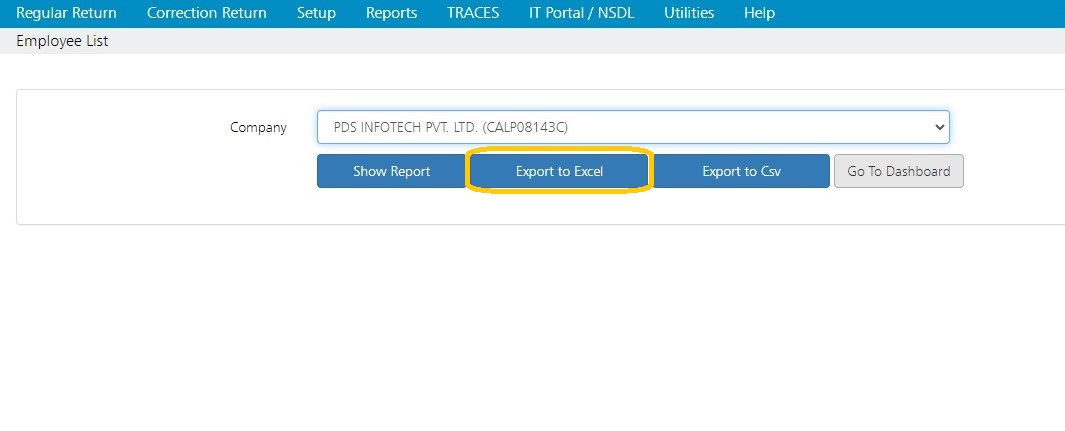The height and width of the screenshot is (431, 1065).
Task: Open the Correction Return menu
Action: point(206,13)
